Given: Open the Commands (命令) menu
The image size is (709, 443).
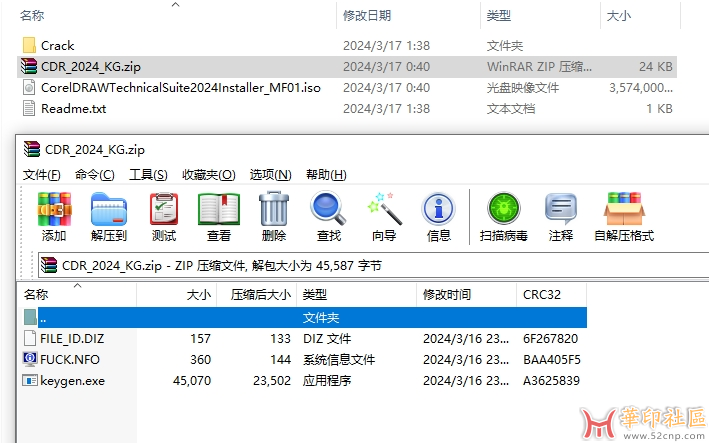Looking at the screenshot, I should [95, 174].
